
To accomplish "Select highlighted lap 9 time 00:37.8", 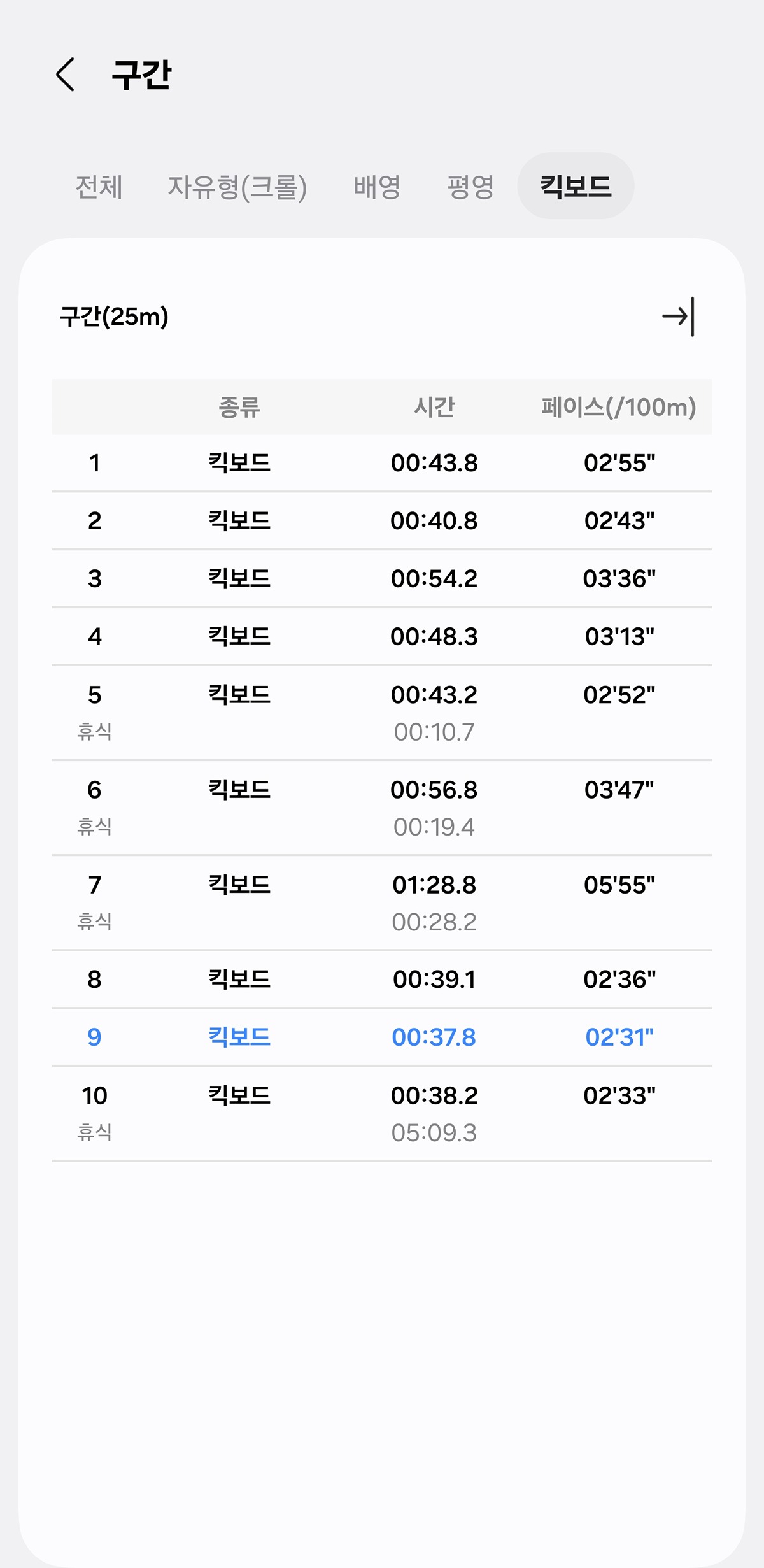I will point(434,1037).
